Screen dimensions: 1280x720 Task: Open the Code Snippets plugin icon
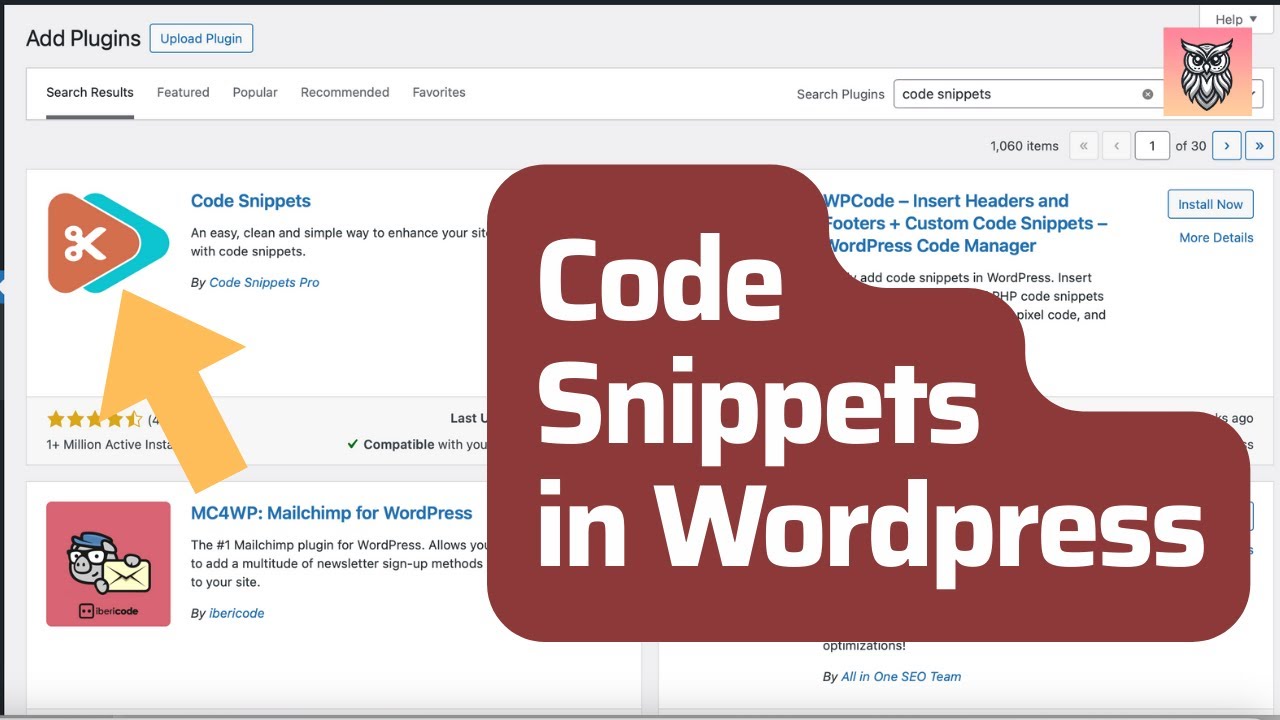click(x=108, y=243)
